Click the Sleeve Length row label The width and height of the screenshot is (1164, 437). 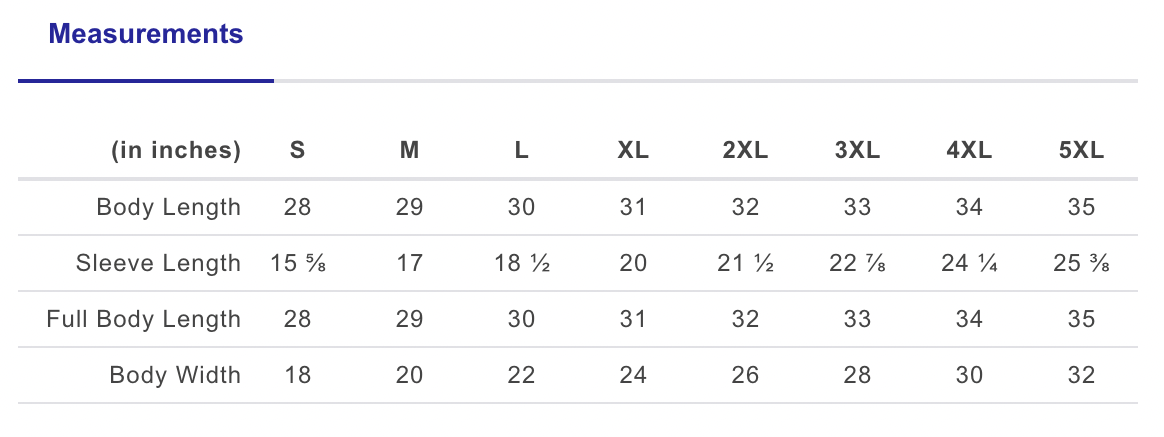tap(158, 264)
